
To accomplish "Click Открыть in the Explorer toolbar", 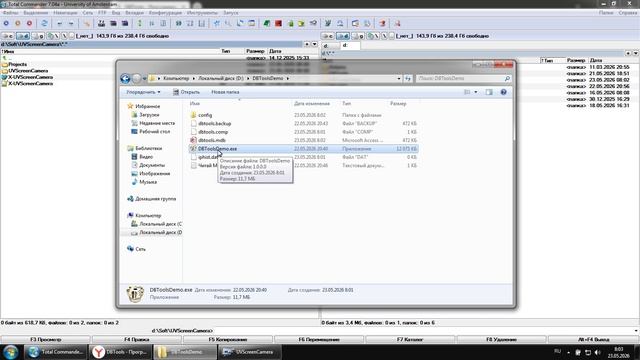I will click(x=186, y=92).
